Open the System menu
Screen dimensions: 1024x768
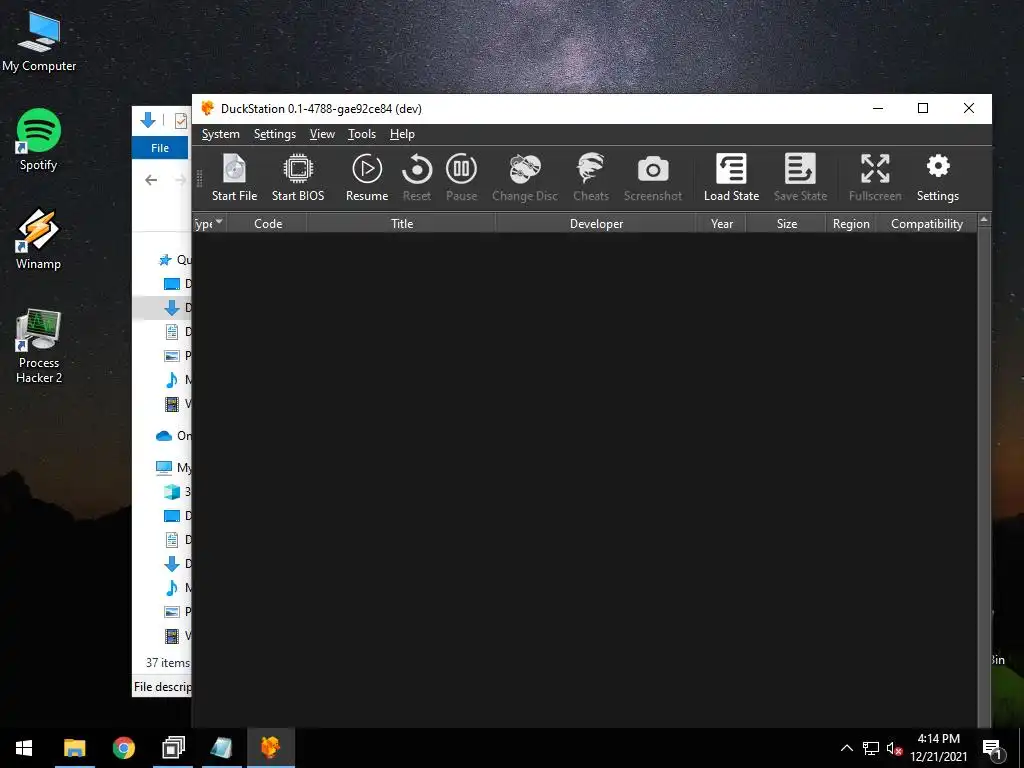click(221, 134)
